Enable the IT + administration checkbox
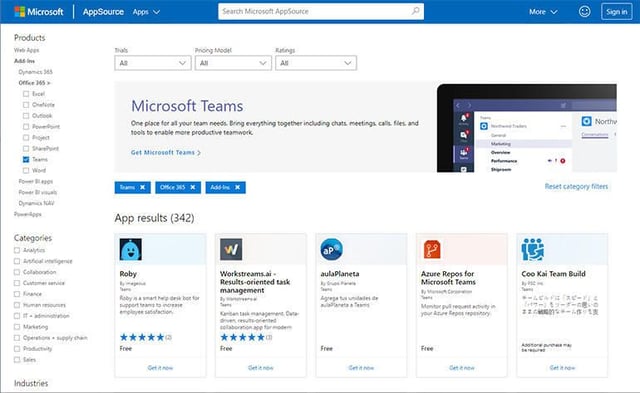The image size is (640, 393). coord(17,316)
